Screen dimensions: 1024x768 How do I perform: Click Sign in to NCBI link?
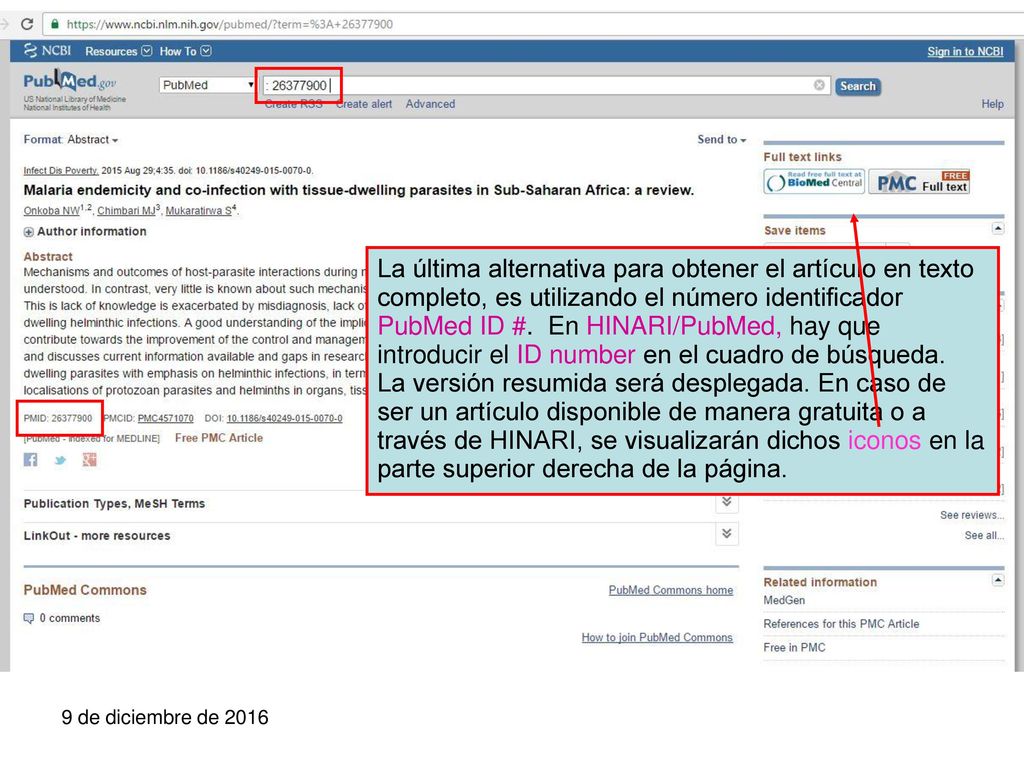point(965,52)
